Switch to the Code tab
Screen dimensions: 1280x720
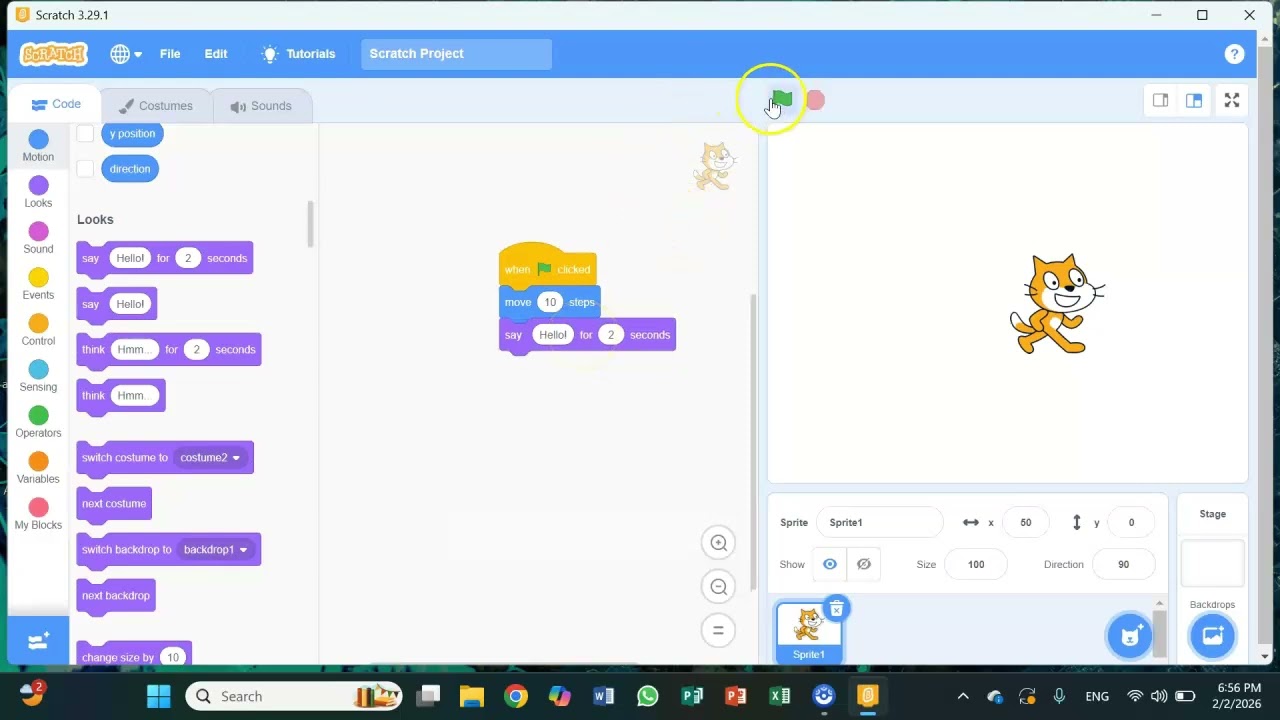pos(55,104)
